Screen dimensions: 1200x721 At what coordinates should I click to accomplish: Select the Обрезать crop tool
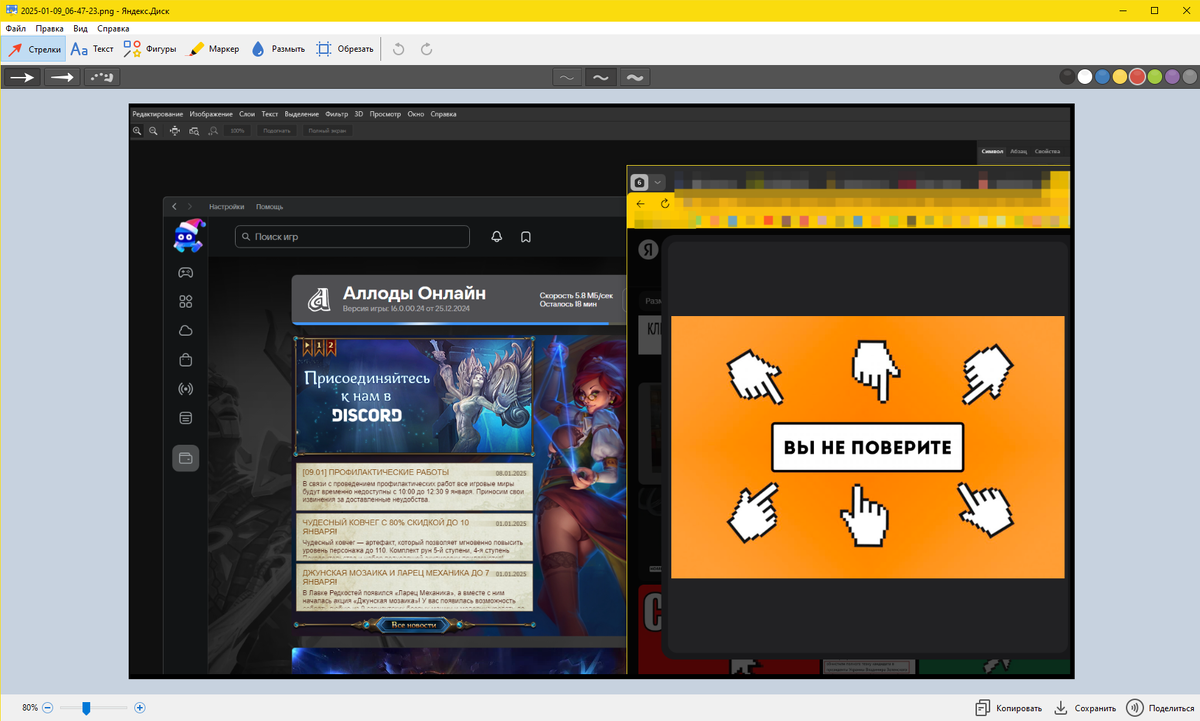[x=345, y=49]
